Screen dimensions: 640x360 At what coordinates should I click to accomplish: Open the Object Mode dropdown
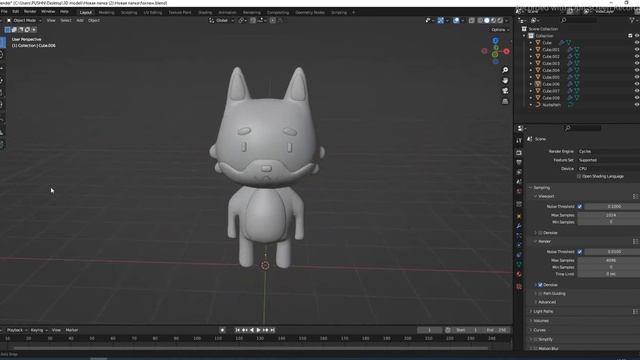click(24, 20)
